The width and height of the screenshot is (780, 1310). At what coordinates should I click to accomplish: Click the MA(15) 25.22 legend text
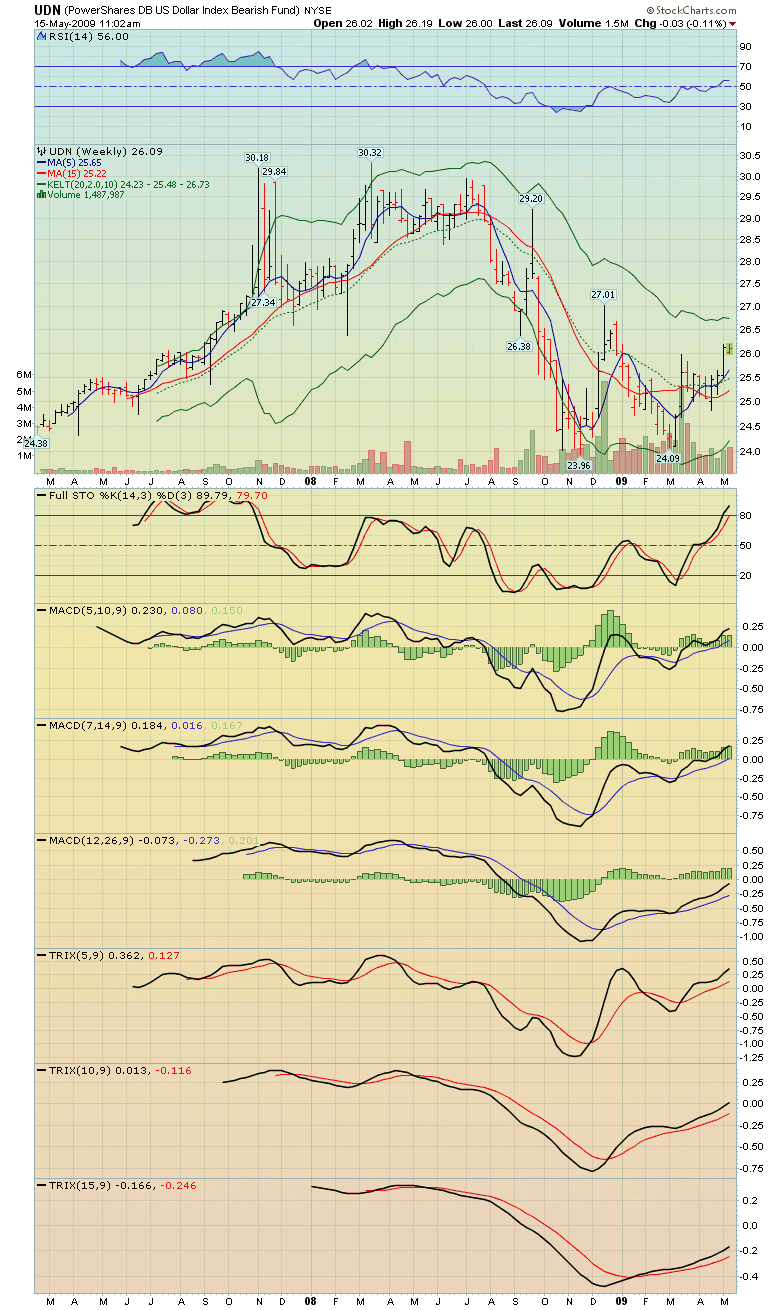click(78, 173)
